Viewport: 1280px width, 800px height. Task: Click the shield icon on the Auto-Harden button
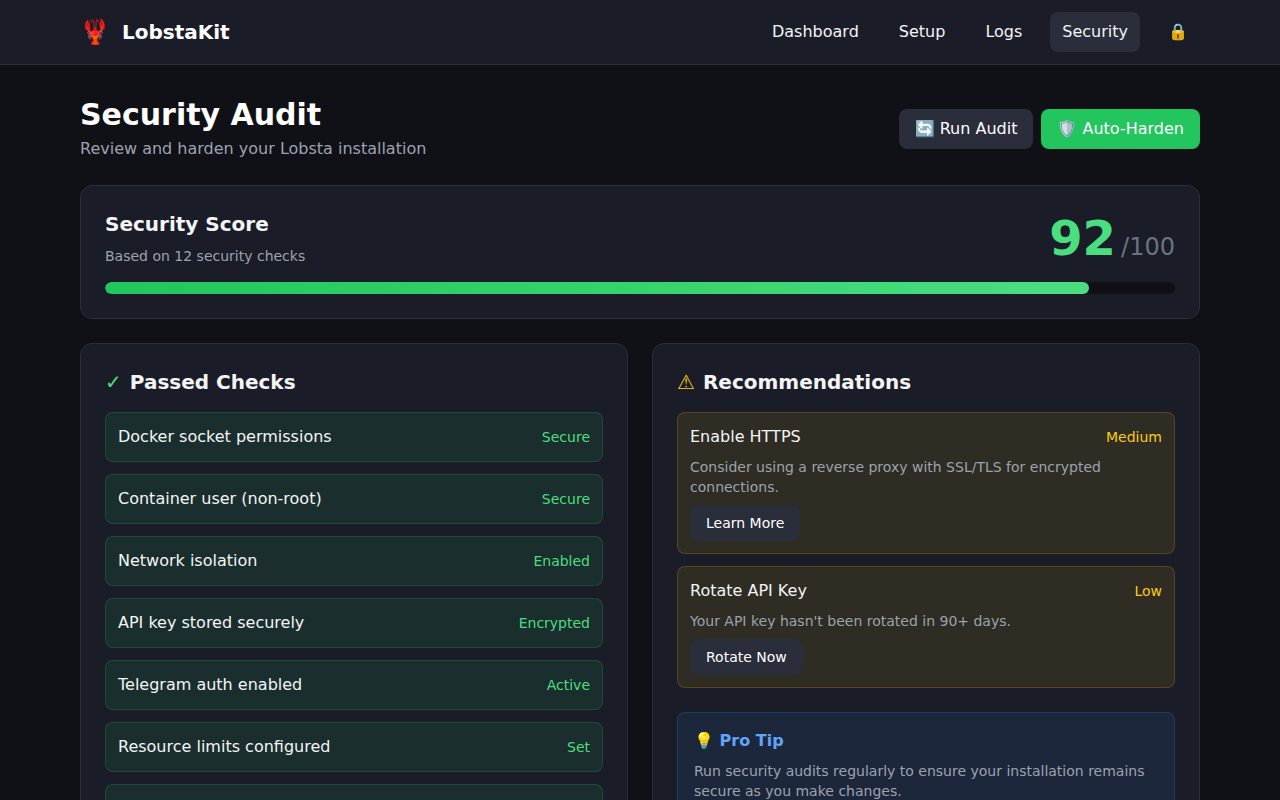[x=1066, y=128]
